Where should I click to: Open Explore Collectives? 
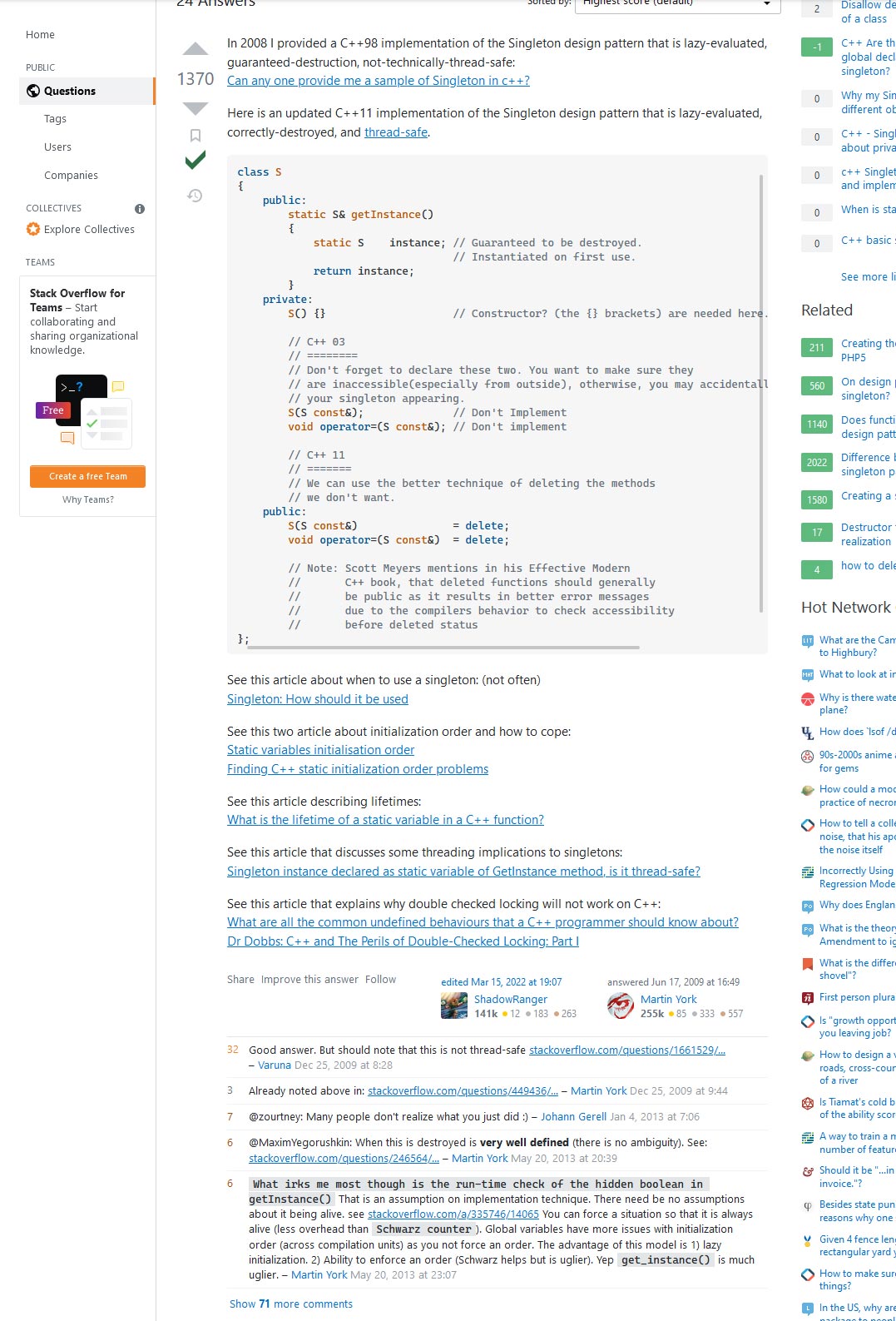click(x=89, y=230)
